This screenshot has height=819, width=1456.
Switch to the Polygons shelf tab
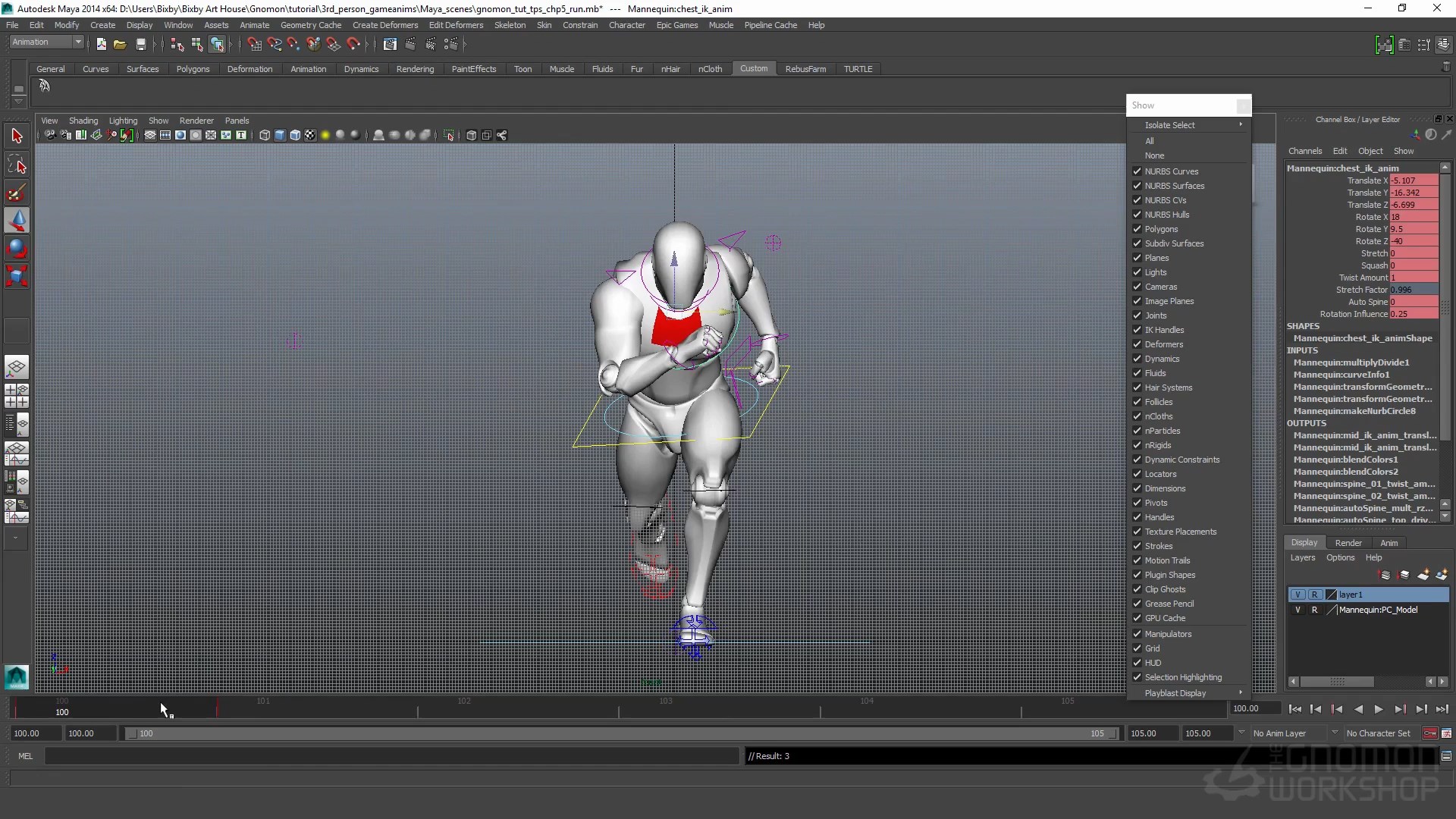(x=193, y=69)
